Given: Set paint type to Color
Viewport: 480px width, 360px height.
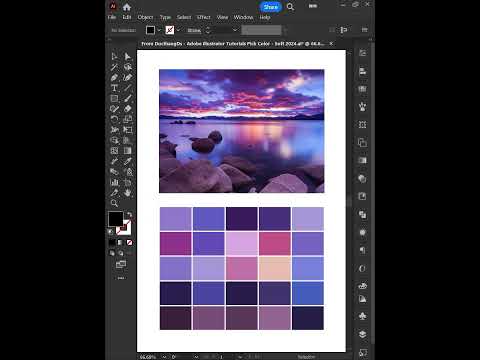Looking at the screenshot, I should 112,243.
